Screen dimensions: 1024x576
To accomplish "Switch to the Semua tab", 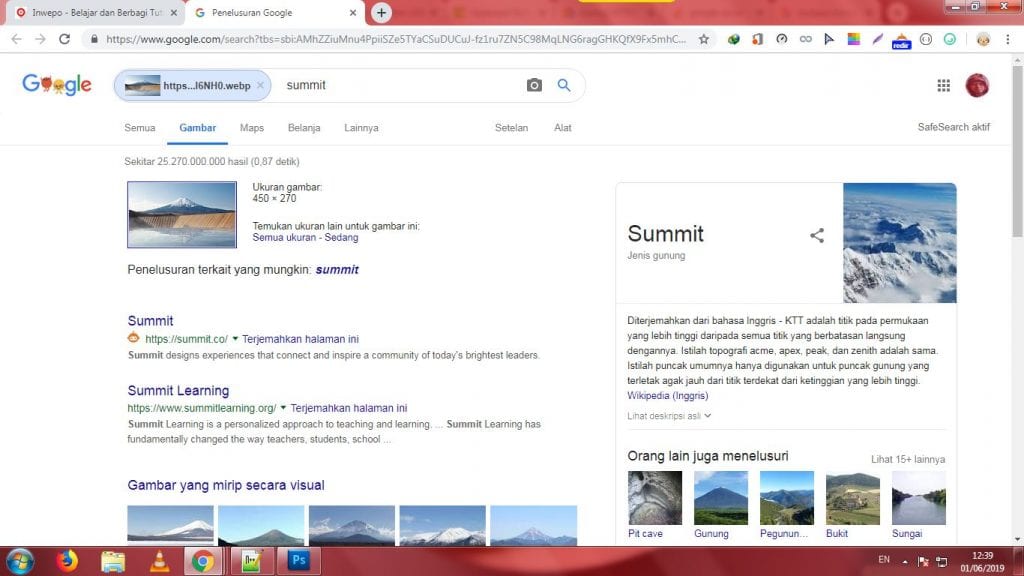I will 140,128.
